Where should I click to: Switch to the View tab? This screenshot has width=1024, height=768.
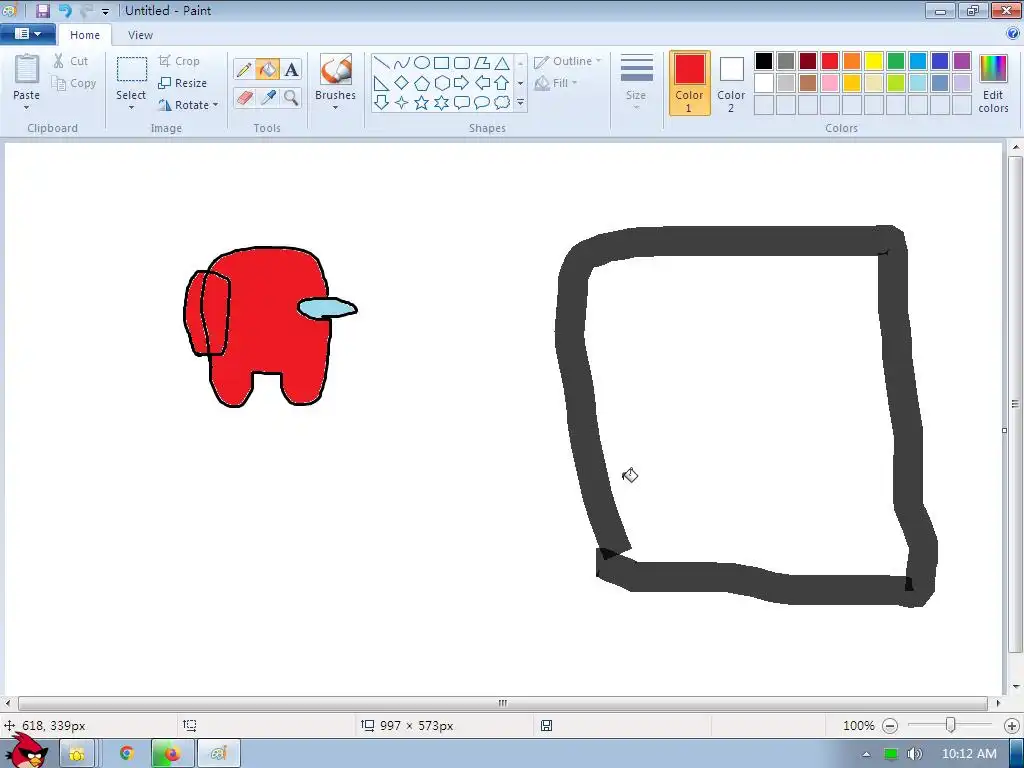[140, 35]
